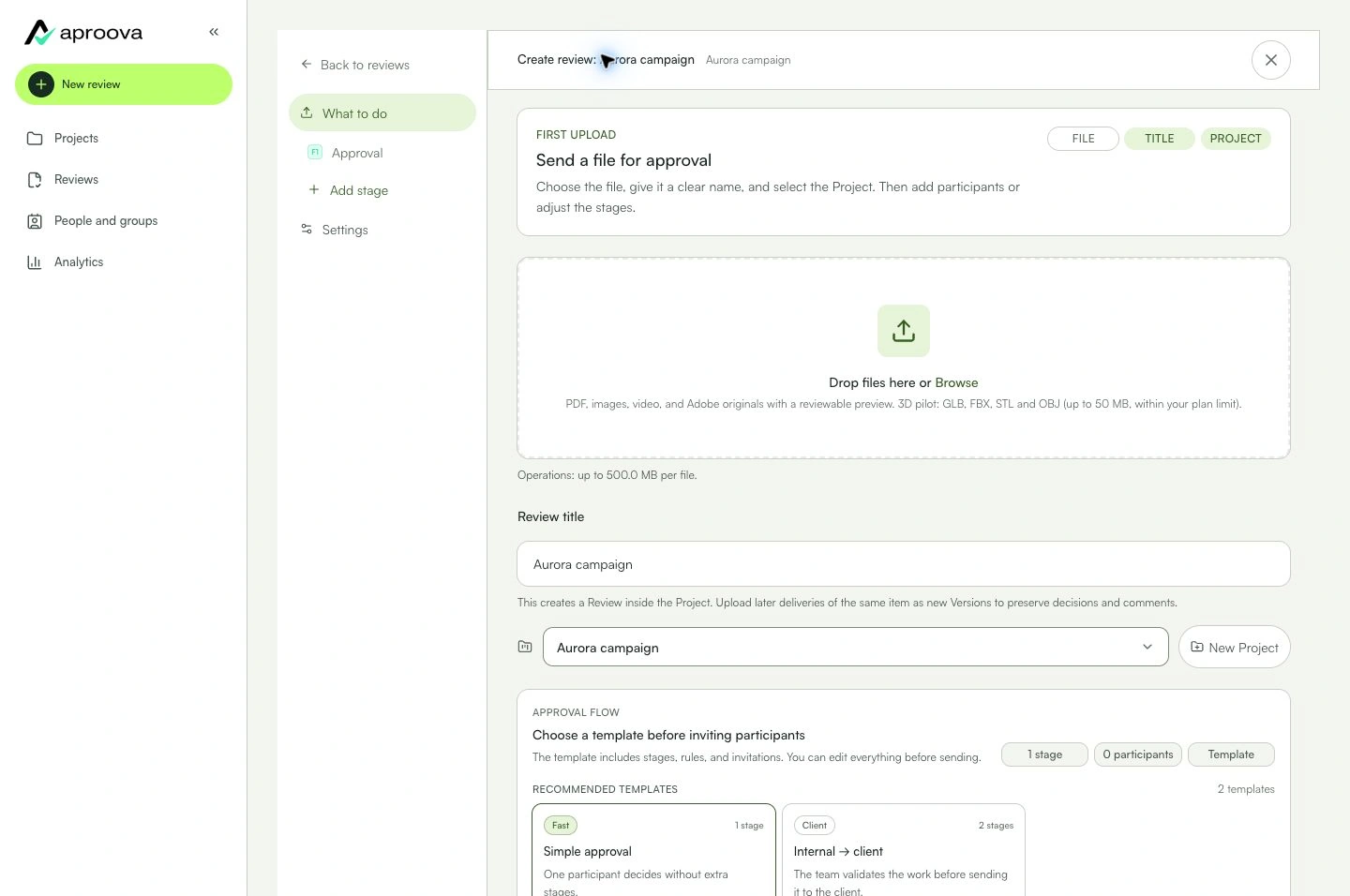
Task: Click the 'APPROVAL FLOW' label
Action: [x=576, y=712]
